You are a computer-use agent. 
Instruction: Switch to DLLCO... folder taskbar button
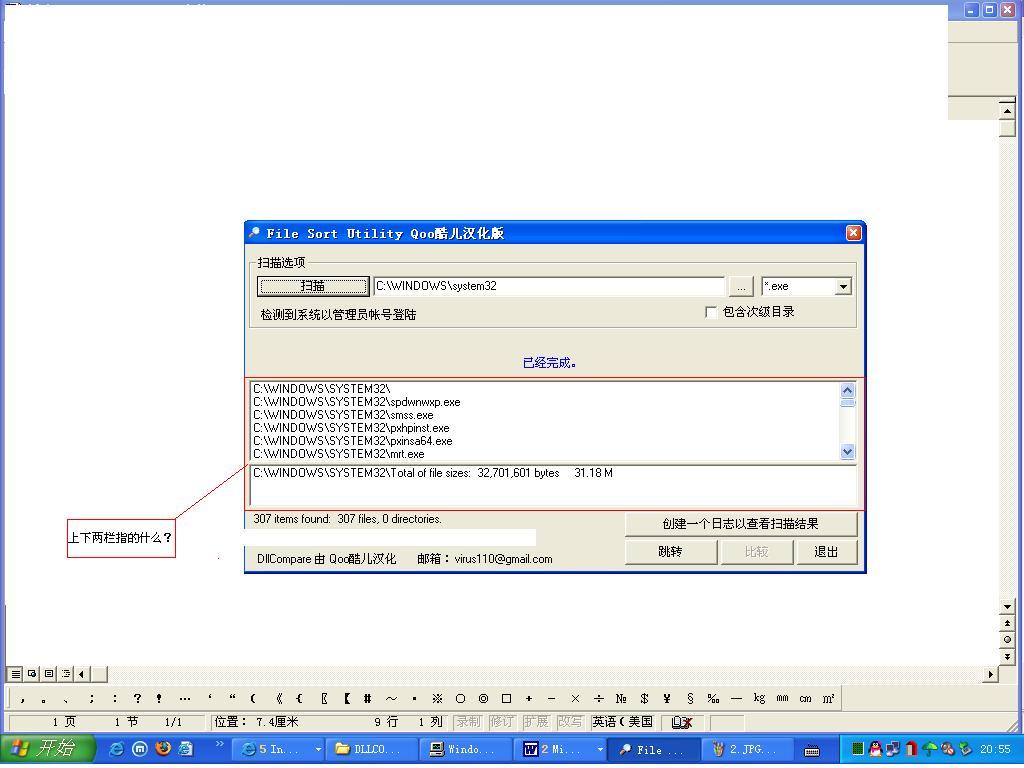372,749
